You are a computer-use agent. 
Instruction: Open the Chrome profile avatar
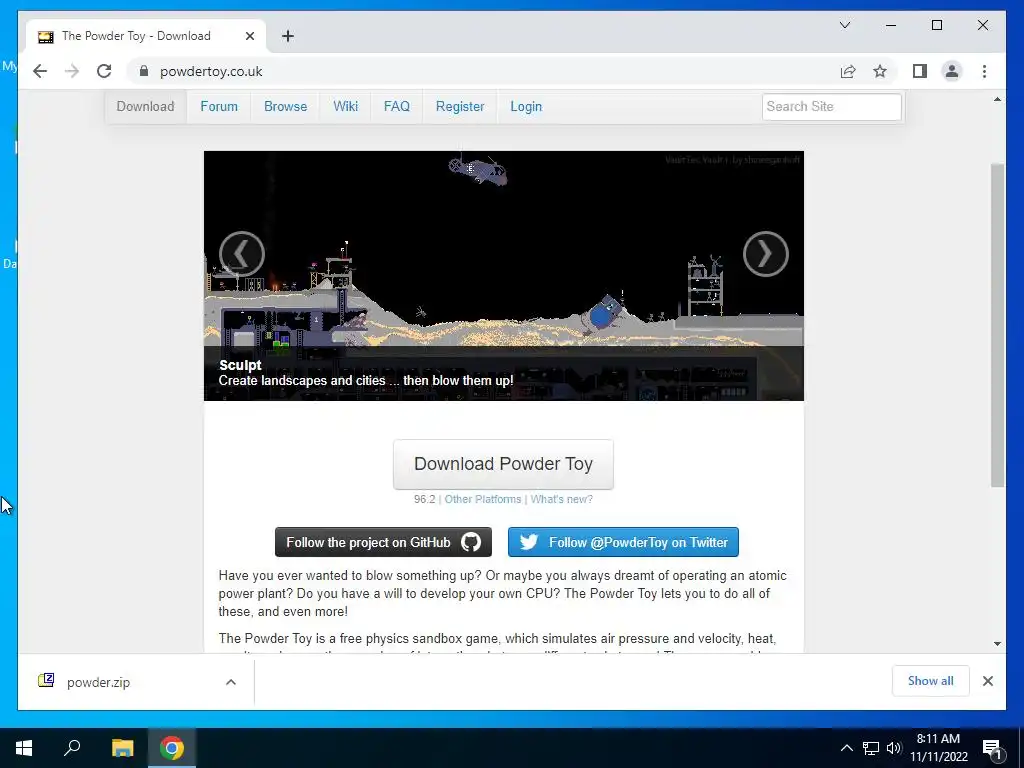pyautogui.click(x=952, y=71)
